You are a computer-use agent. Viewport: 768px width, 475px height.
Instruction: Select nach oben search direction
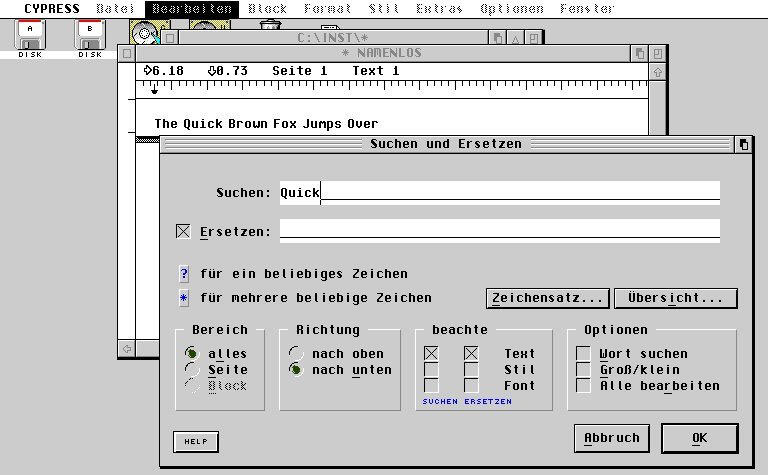pyautogui.click(x=295, y=354)
